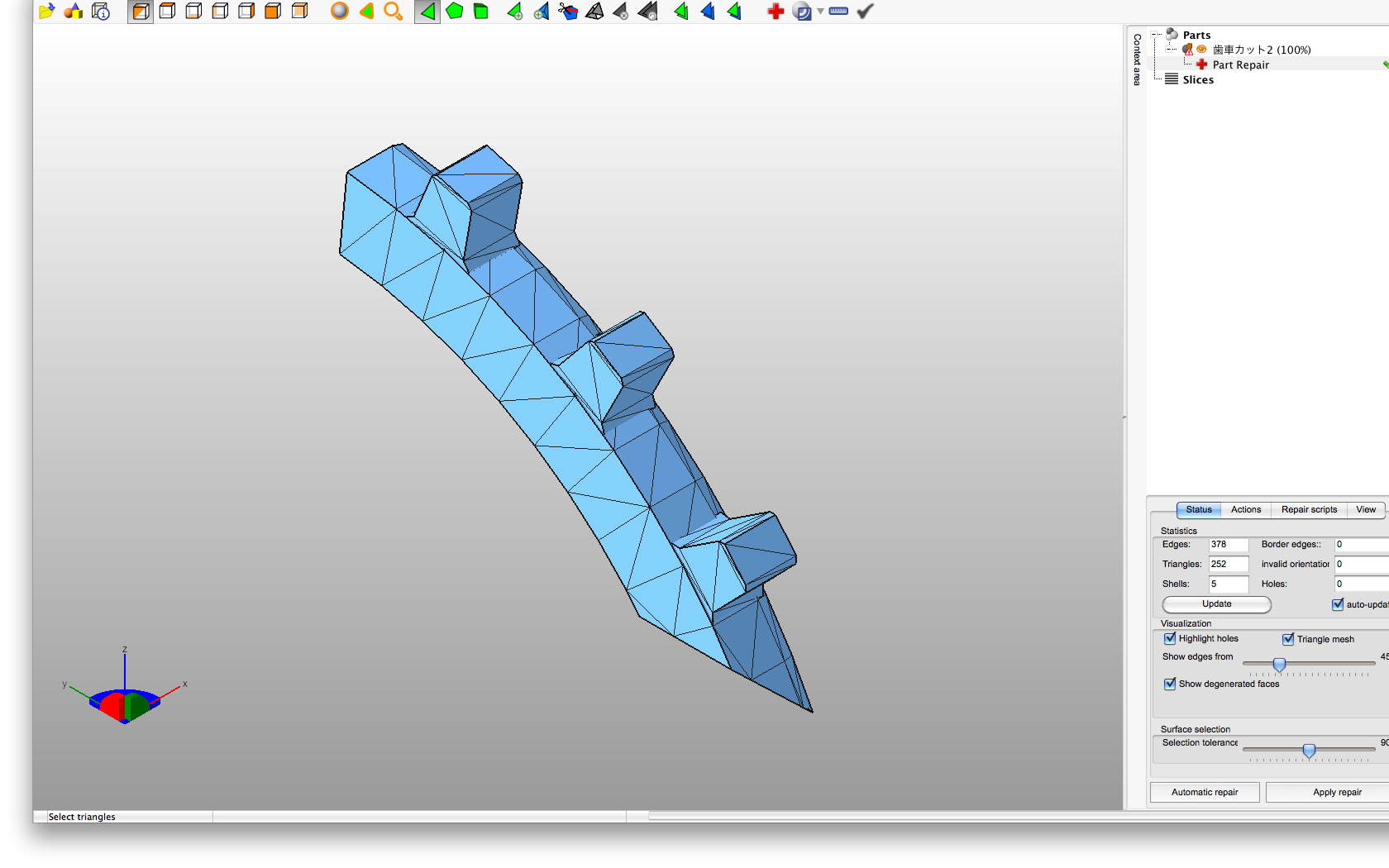
Task: Select the Part Information icon
Action: pyautogui.click(x=100, y=12)
